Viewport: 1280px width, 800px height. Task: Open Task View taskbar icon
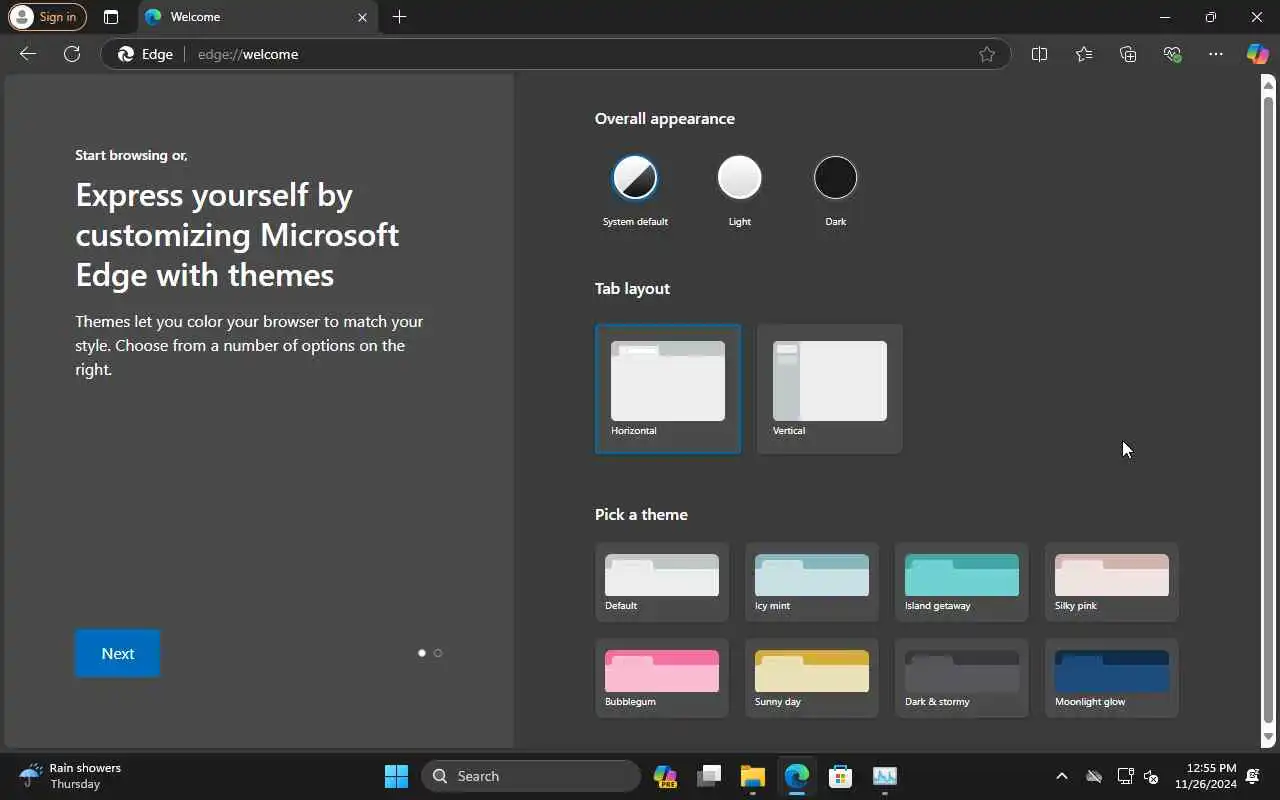[709, 776]
